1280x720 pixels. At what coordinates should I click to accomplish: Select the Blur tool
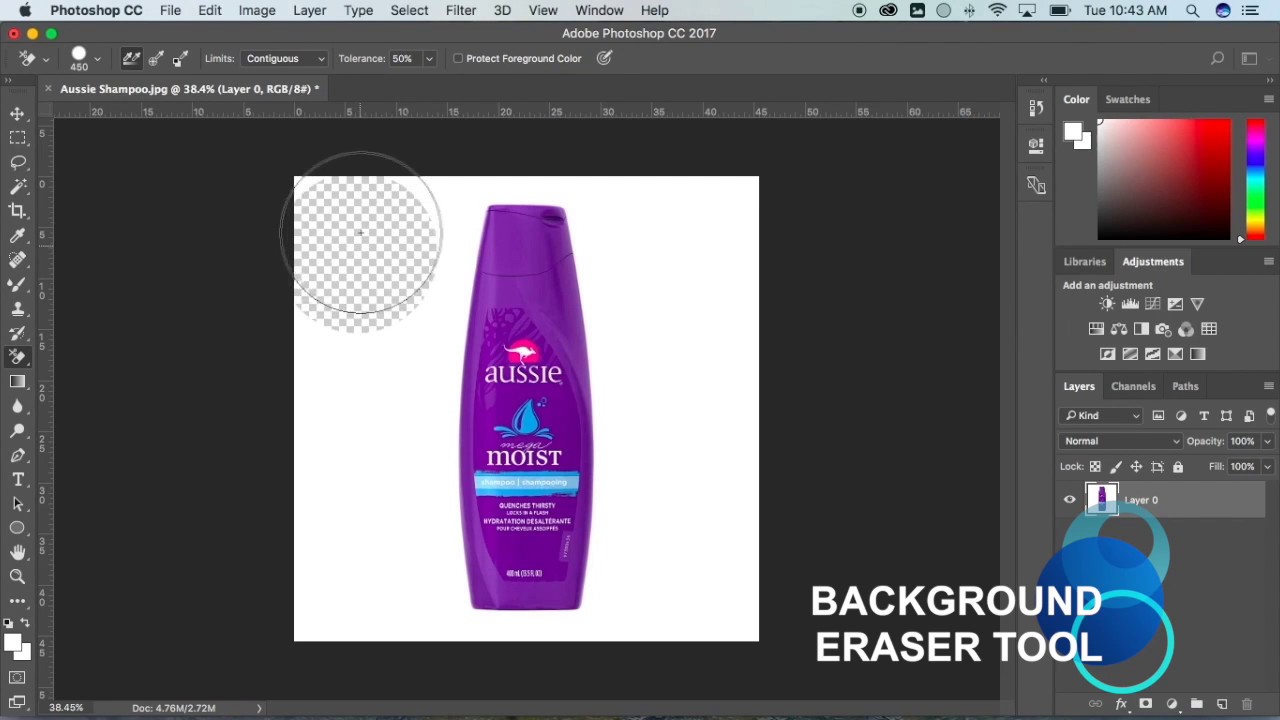click(18, 406)
